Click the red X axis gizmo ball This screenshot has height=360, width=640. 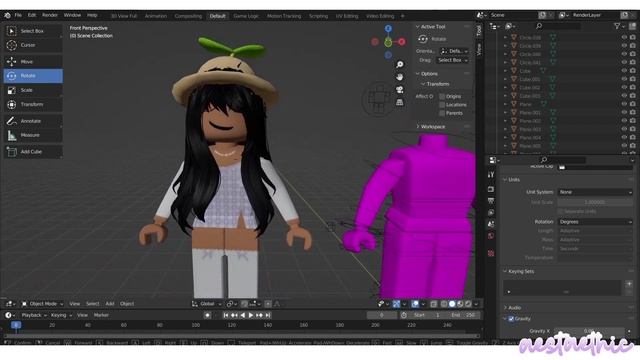[x=402, y=42]
